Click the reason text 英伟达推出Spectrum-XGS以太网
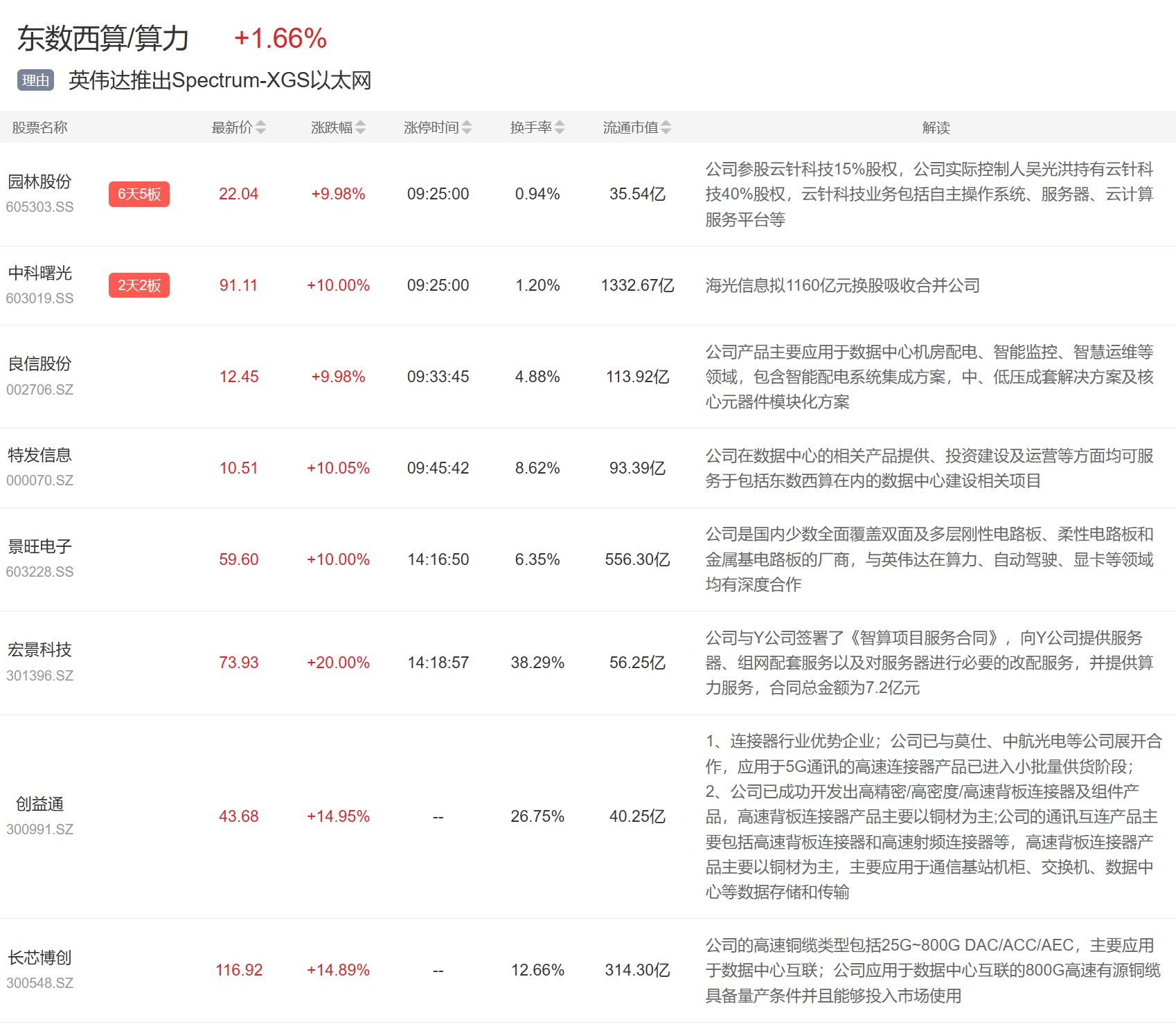1176x1024 pixels. [x=220, y=80]
